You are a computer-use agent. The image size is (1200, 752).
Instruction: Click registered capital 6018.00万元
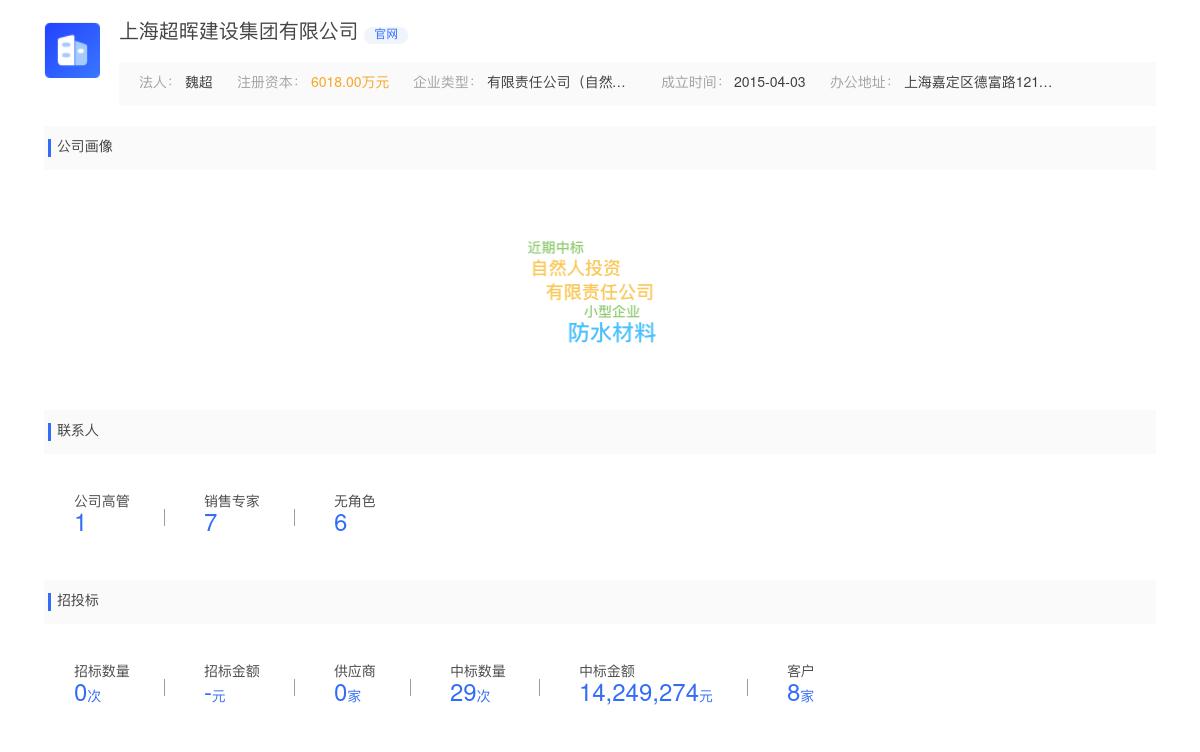[350, 83]
